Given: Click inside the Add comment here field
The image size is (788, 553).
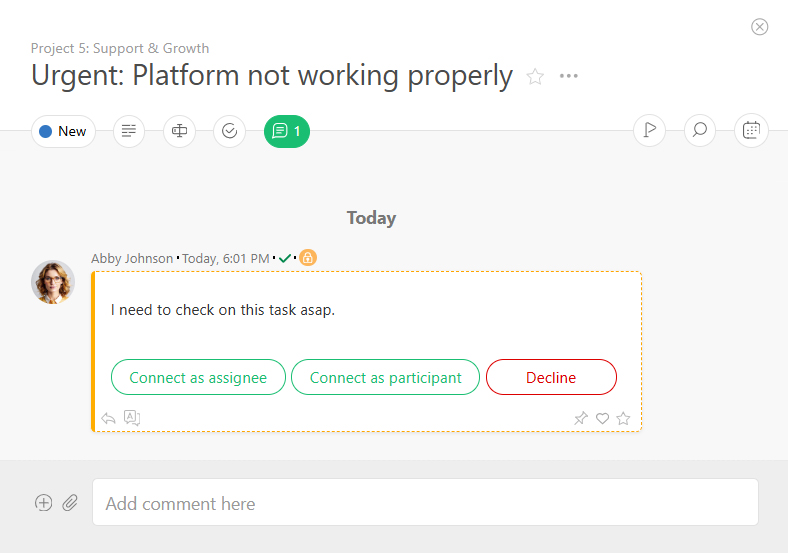Looking at the screenshot, I should 425,503.
